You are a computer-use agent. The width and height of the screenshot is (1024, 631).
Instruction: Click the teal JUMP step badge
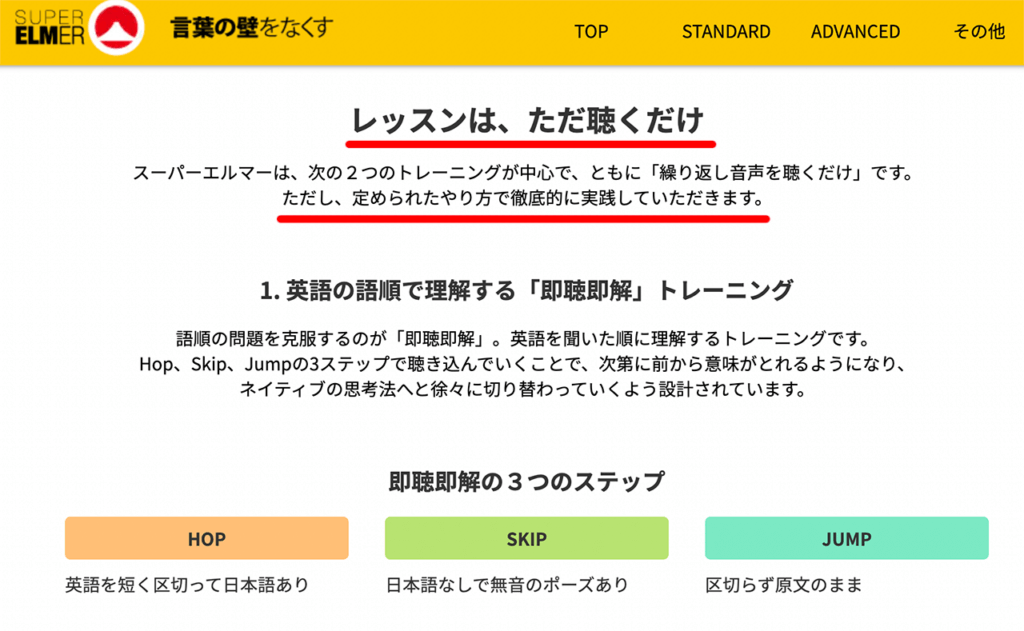pyautogui.click(x=847, y=538)
